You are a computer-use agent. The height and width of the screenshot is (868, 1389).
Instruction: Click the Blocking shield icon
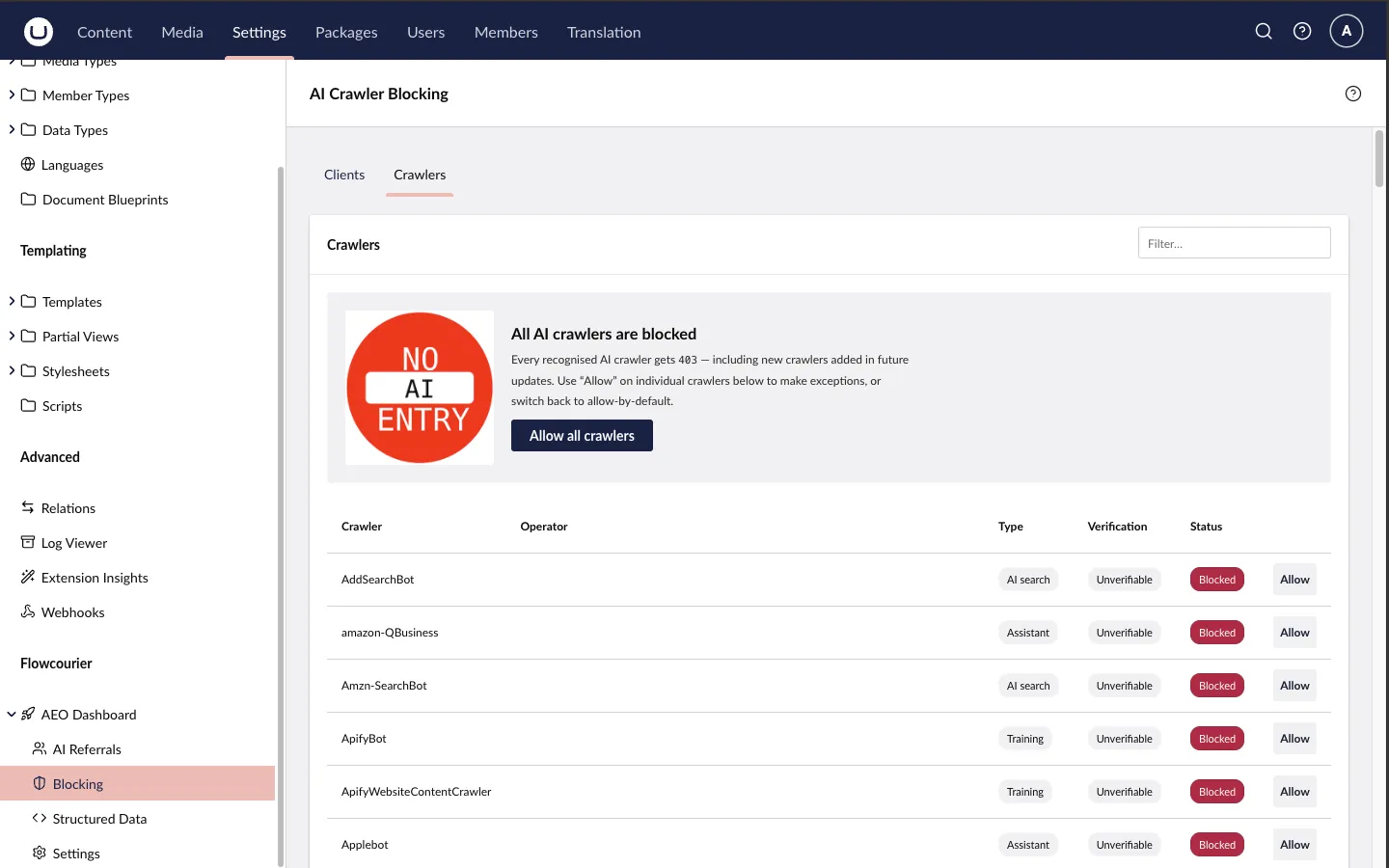(40, 783)
